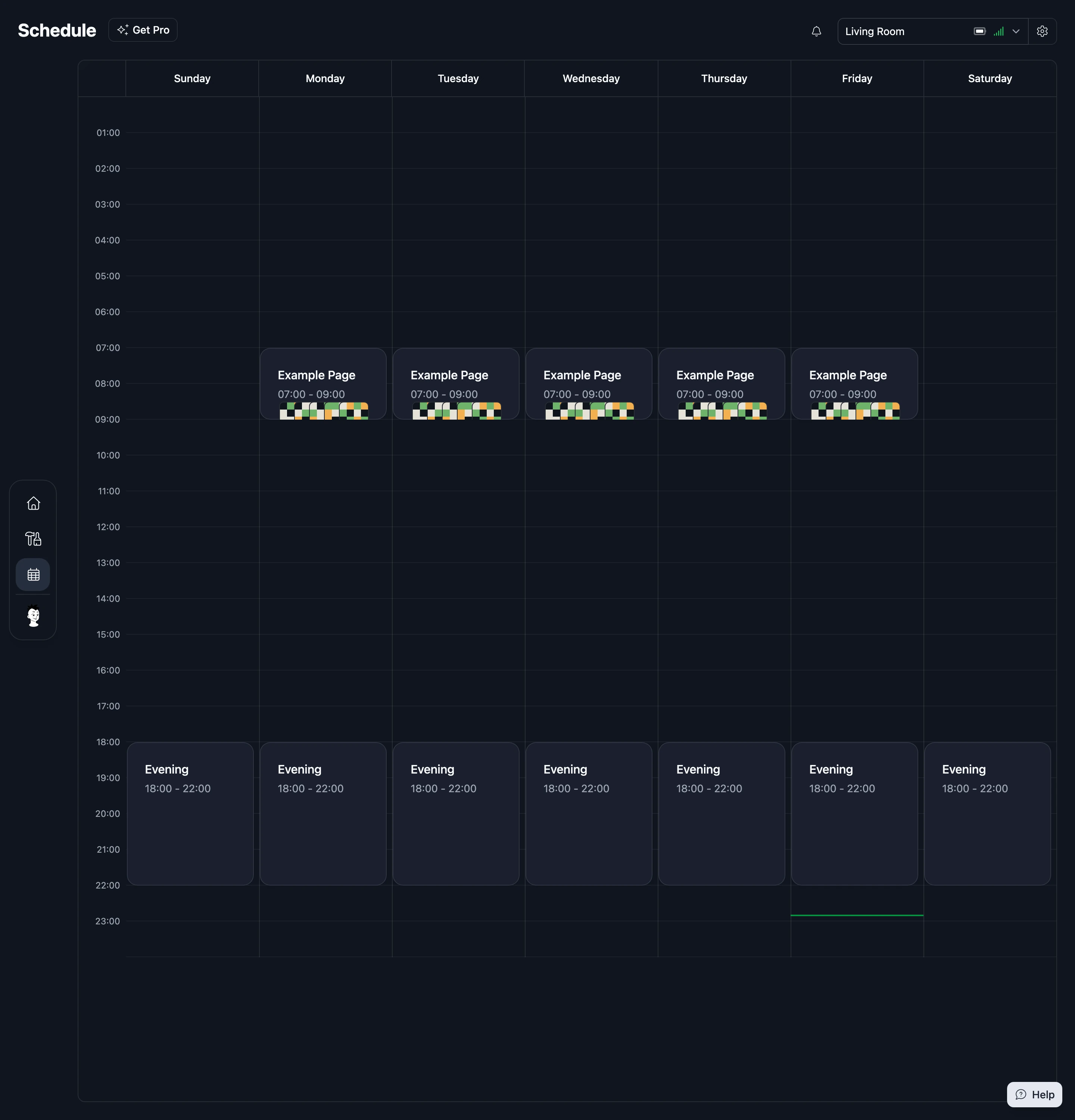Click the Monday column header
Screen dimensions: 1075x1120
[325, 78]
